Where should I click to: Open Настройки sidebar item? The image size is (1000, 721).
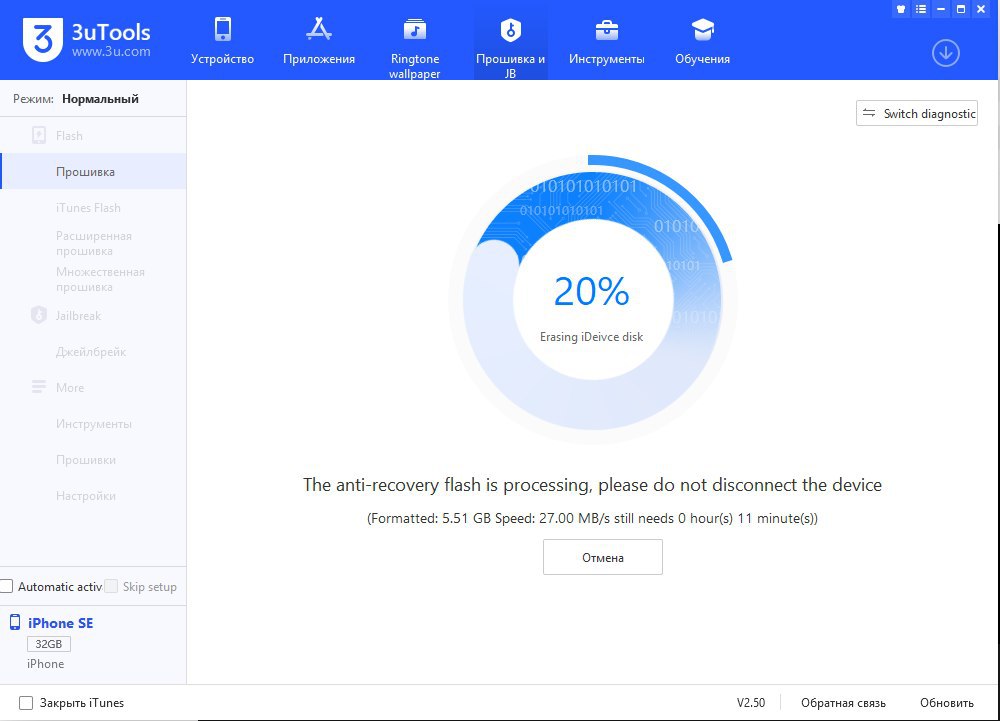coord(86,495)
